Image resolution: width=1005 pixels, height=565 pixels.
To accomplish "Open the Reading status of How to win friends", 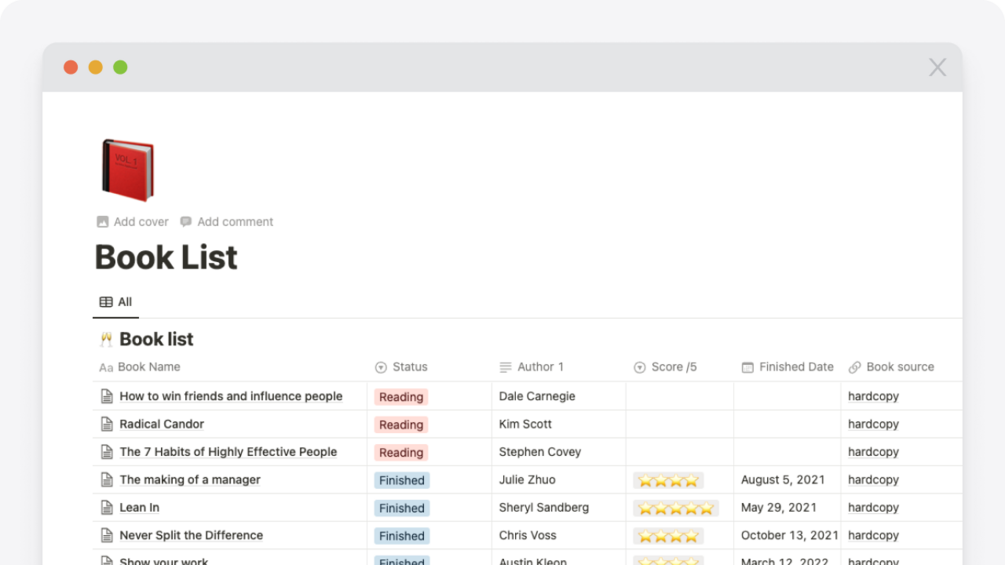I will (401, 397).
